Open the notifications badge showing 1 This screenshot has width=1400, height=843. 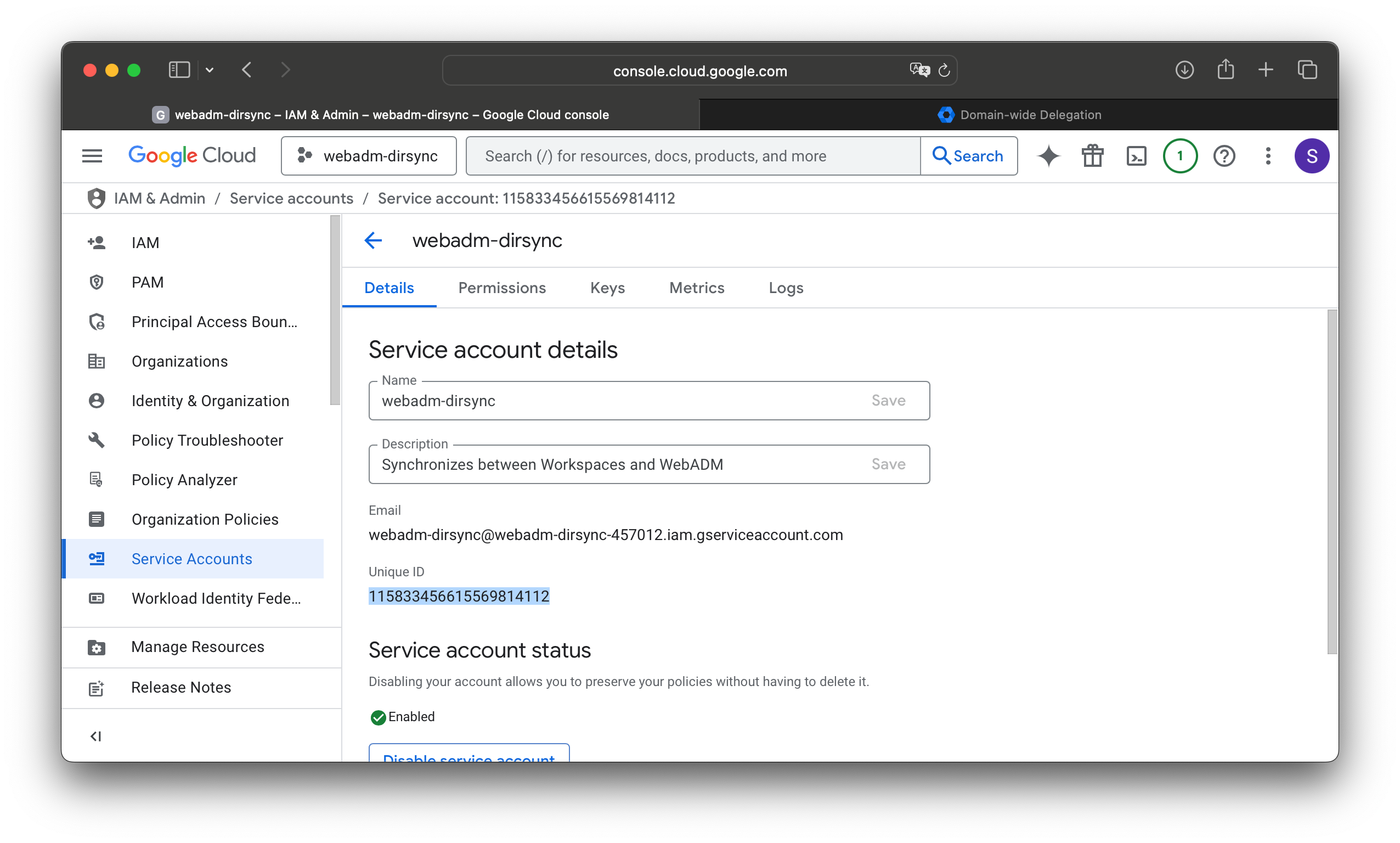[x=1179, y=156]
